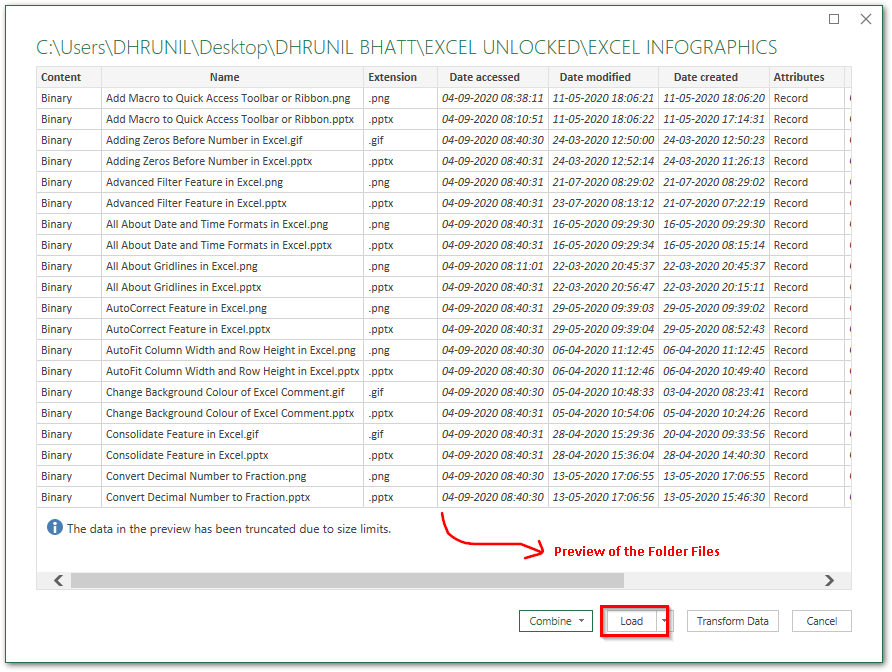
Task: Click the Load button
Action: tap(631, 621)
